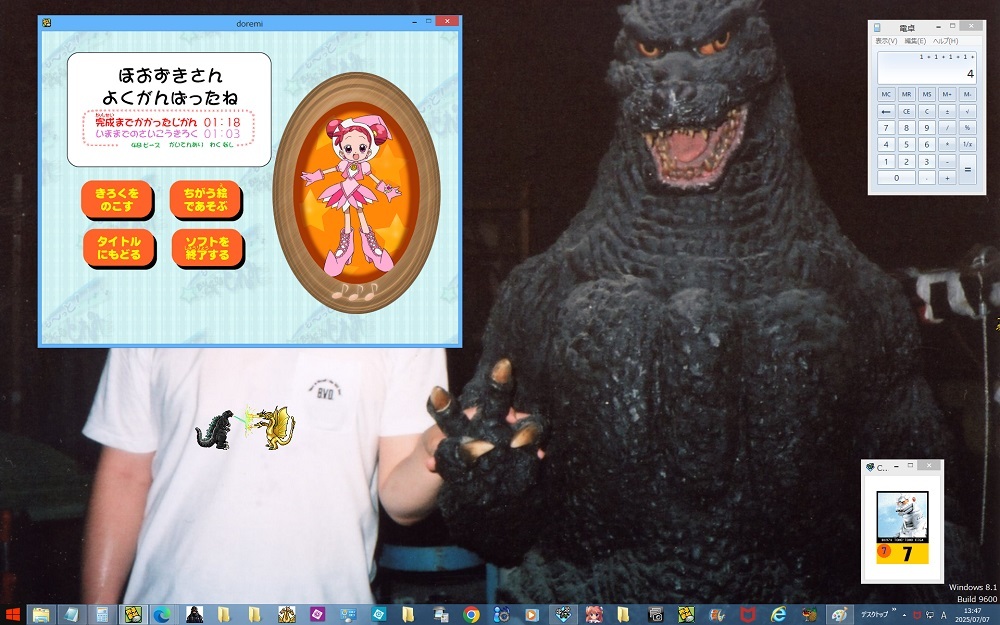Click the square root button in calculator
This screenshot has width=1000, height=625.
967,111
